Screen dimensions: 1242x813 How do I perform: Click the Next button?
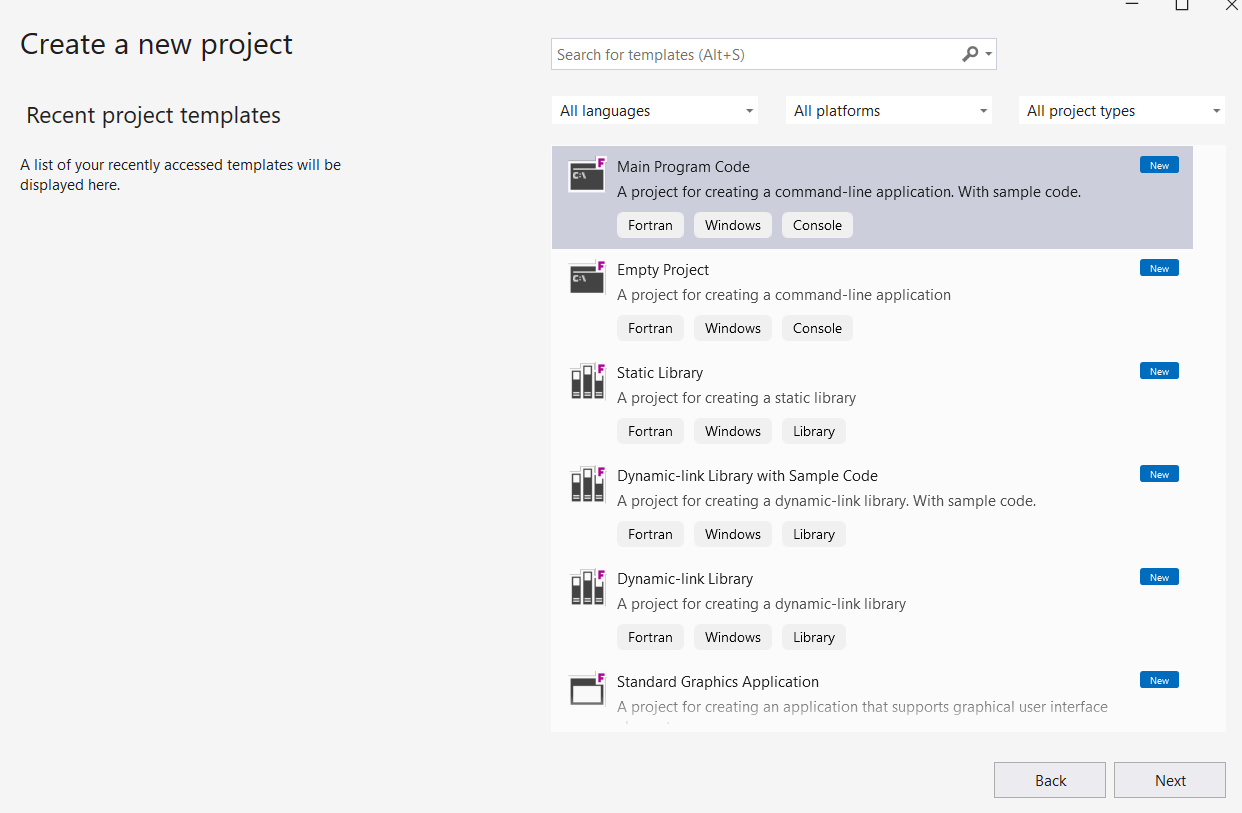[x=1170, y=780]
